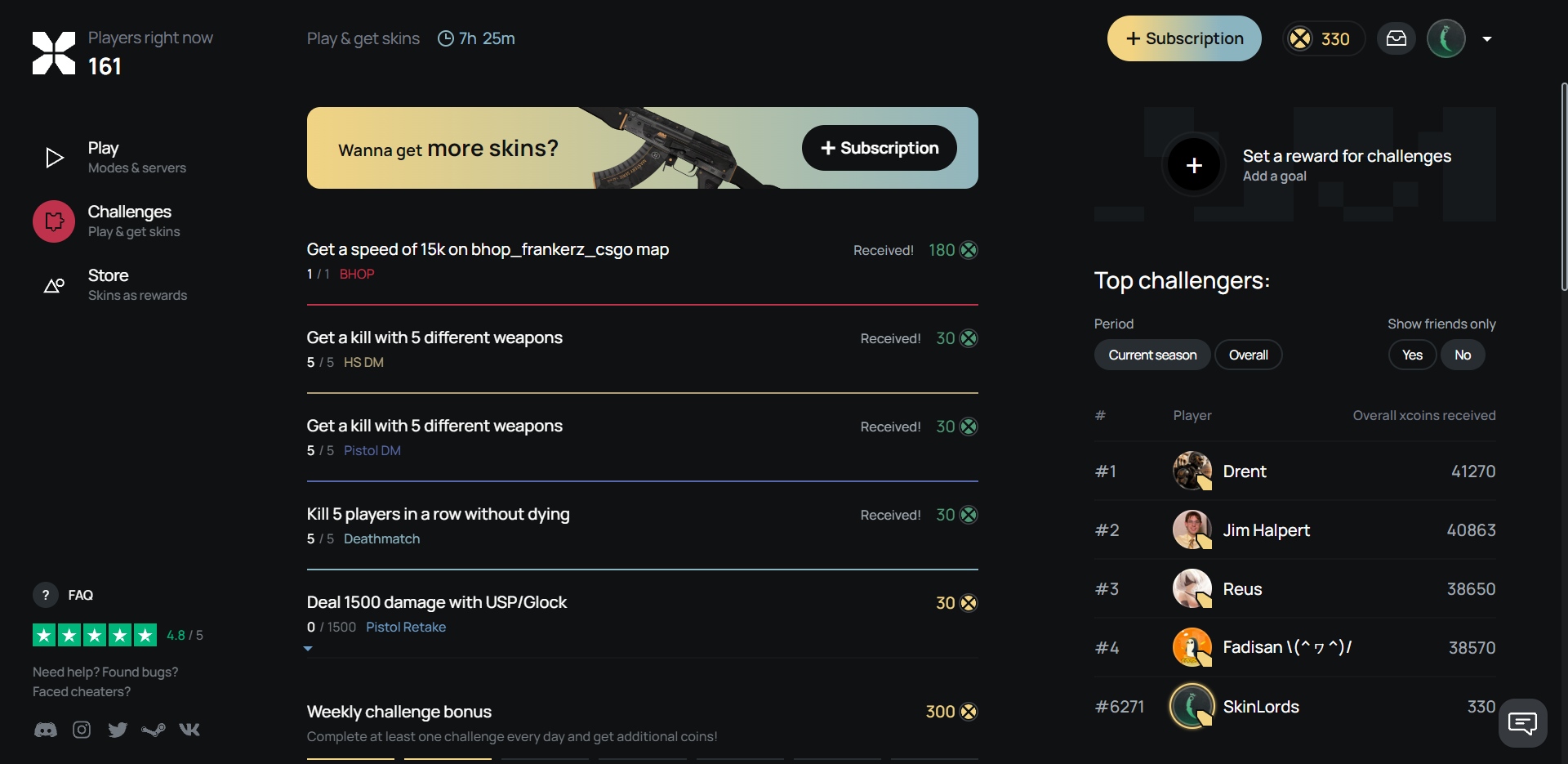Open the Twitter social icon
1568x764 pixels.
118,730
